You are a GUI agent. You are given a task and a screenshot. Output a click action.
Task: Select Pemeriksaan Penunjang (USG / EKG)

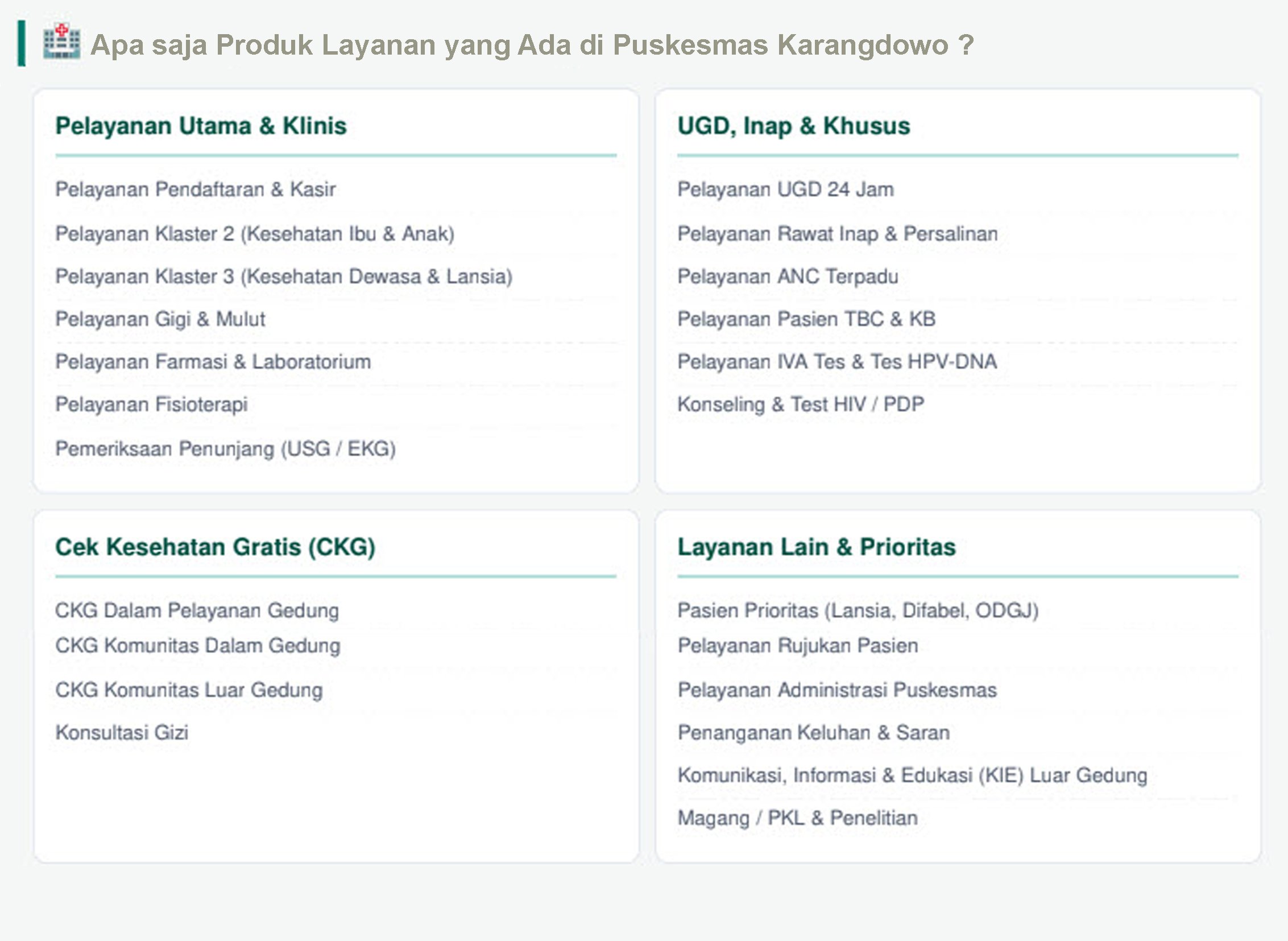click(x=226, y=449)
